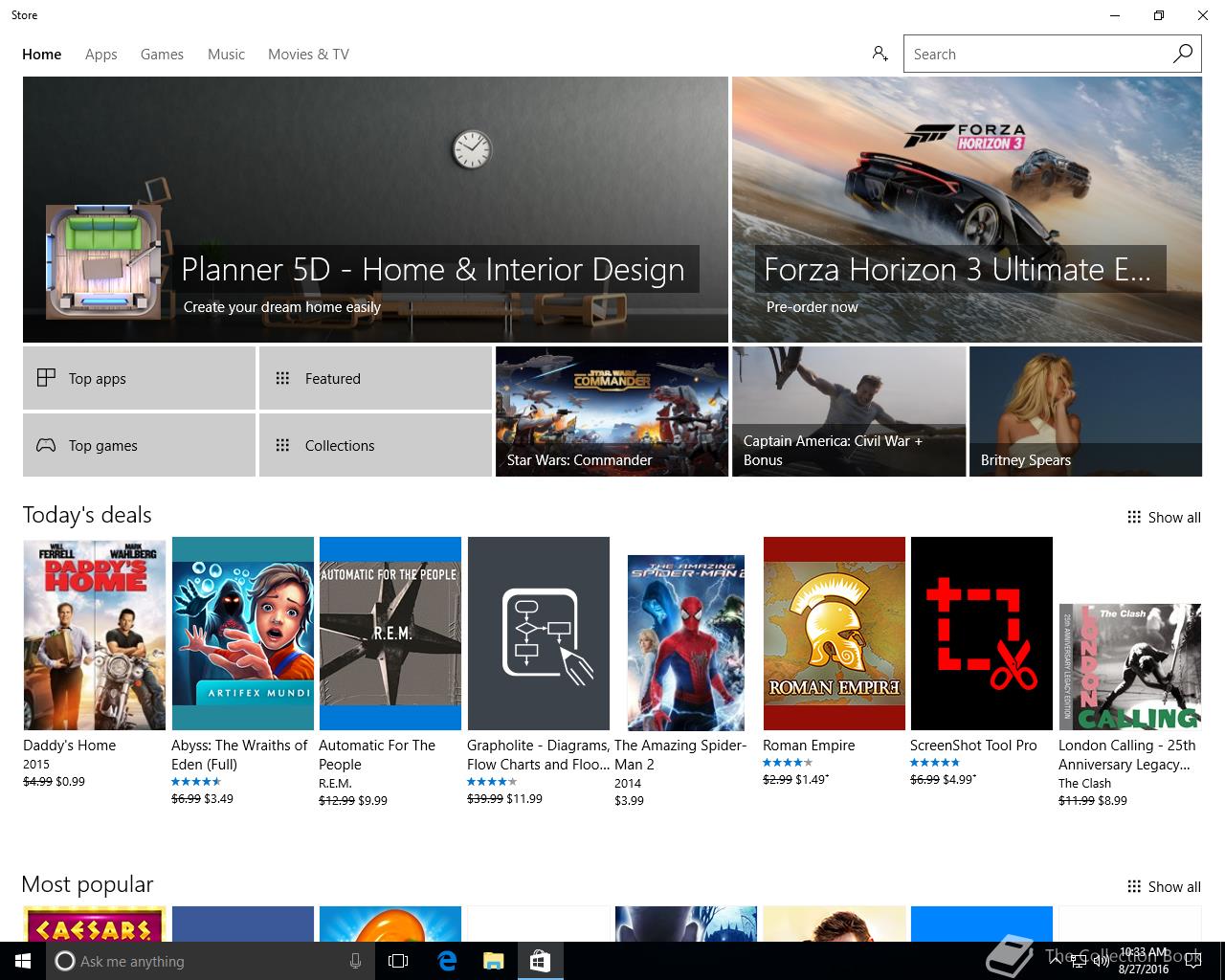Screen dimensions: 1225x980
Task: Switch to the Games tab
Action: pos(162,55)
